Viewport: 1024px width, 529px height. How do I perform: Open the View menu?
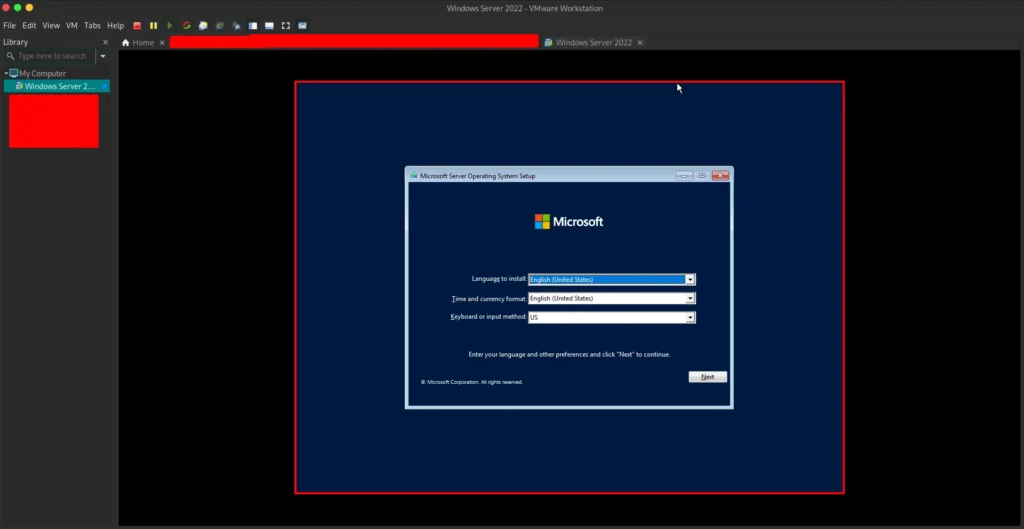pos(51,25)
